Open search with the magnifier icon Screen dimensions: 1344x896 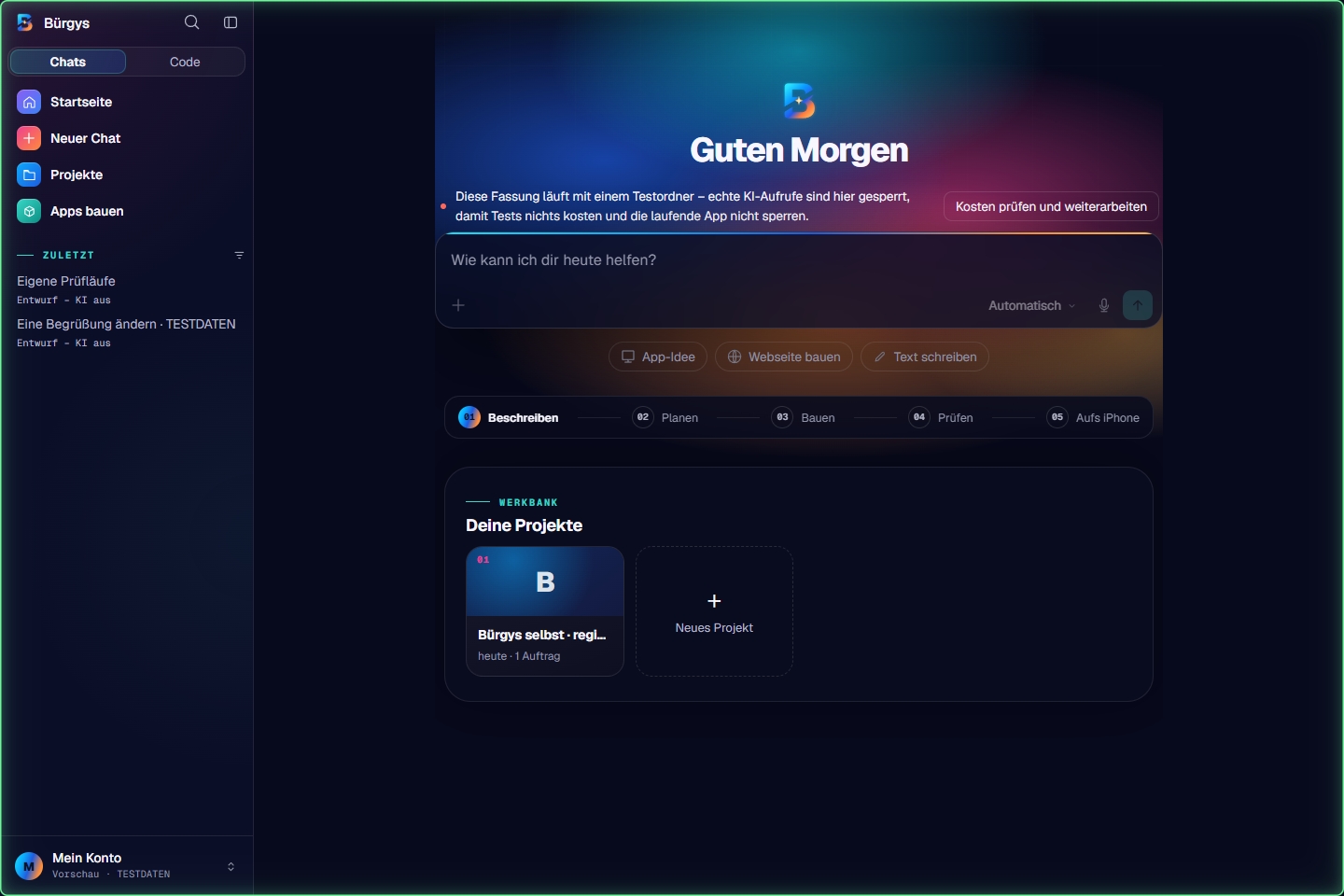[191, 22]
